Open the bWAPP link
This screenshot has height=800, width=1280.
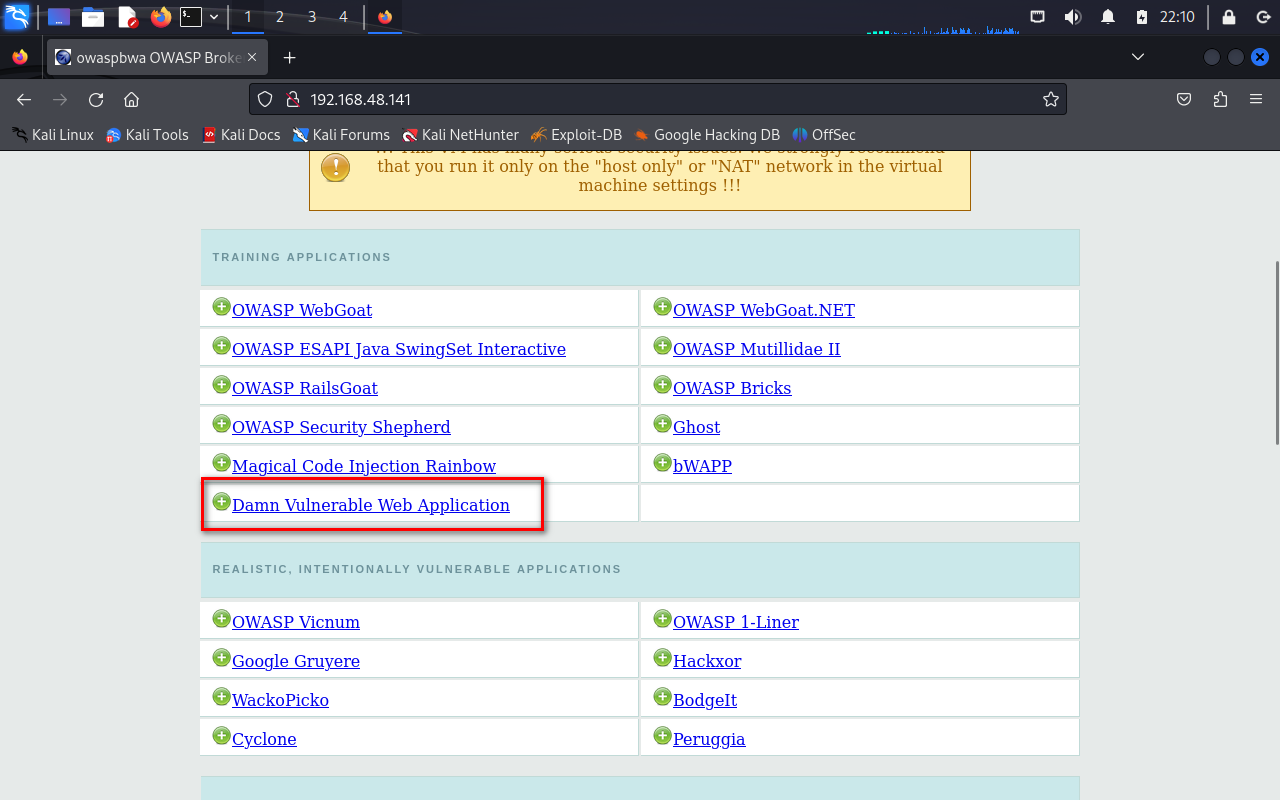click(702, 466)
